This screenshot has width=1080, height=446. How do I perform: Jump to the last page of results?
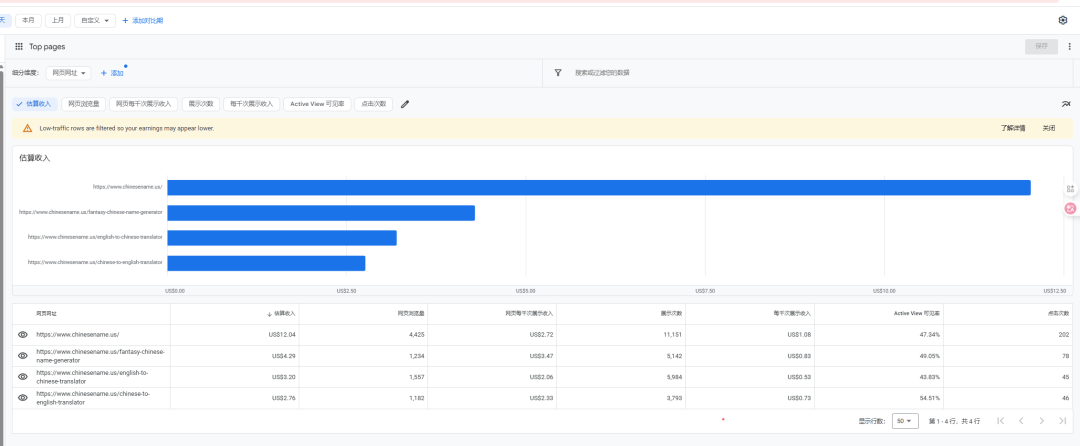1063,421
